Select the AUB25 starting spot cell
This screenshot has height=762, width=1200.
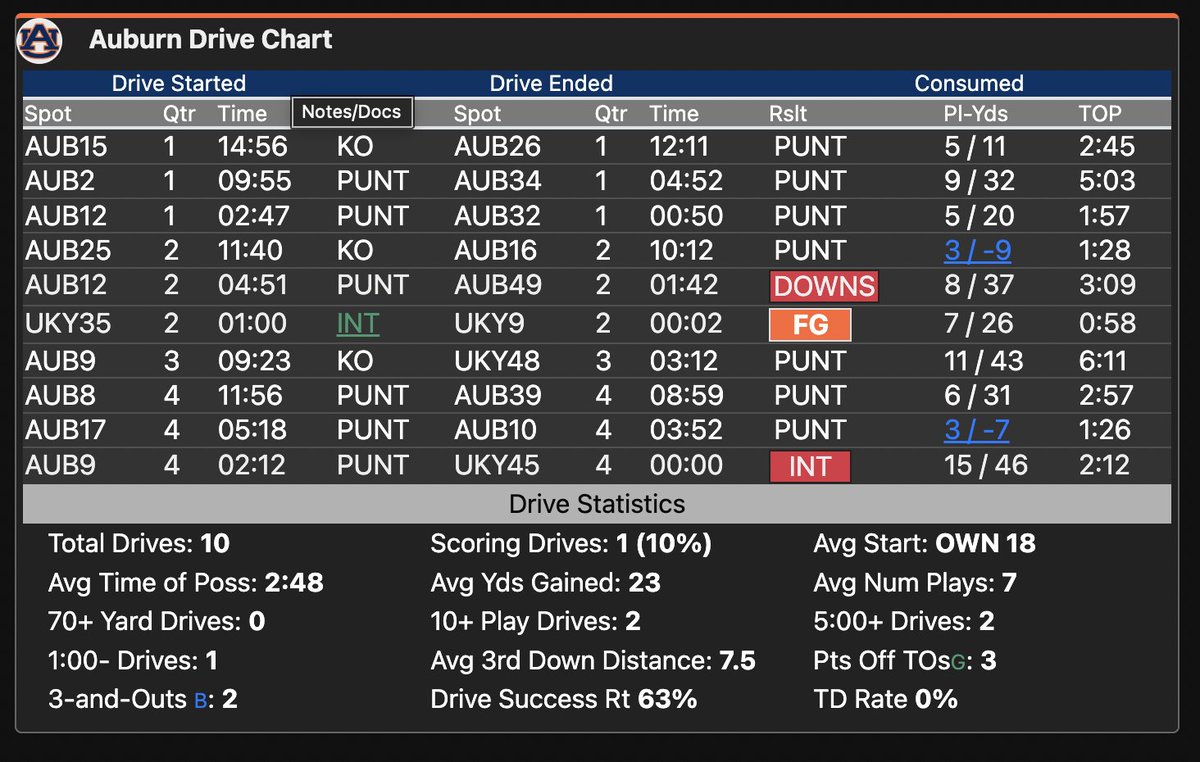[x=68, y=250]
